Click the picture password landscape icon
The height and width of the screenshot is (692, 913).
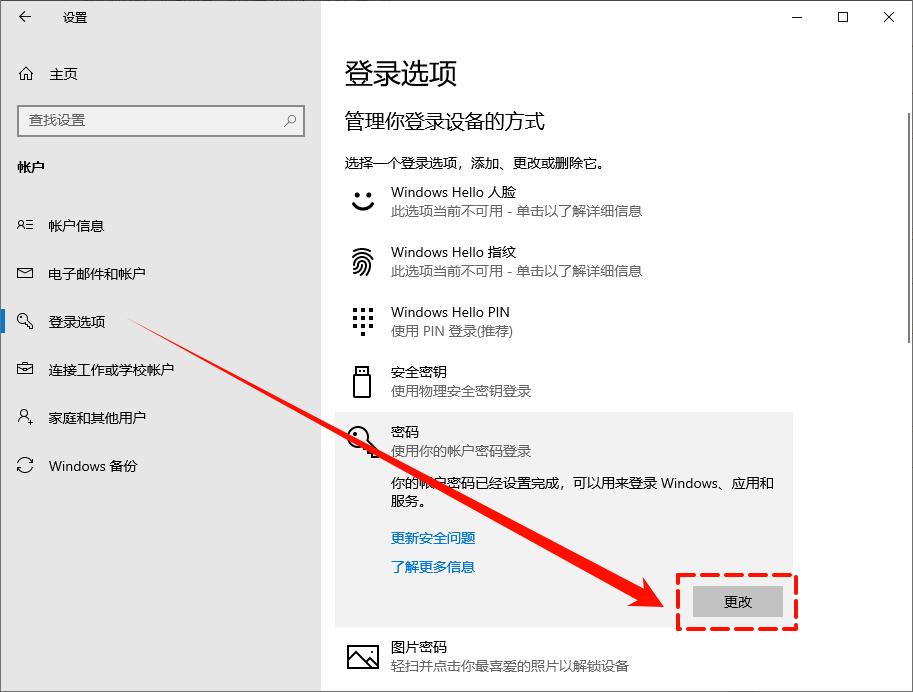tap(363, 656)
